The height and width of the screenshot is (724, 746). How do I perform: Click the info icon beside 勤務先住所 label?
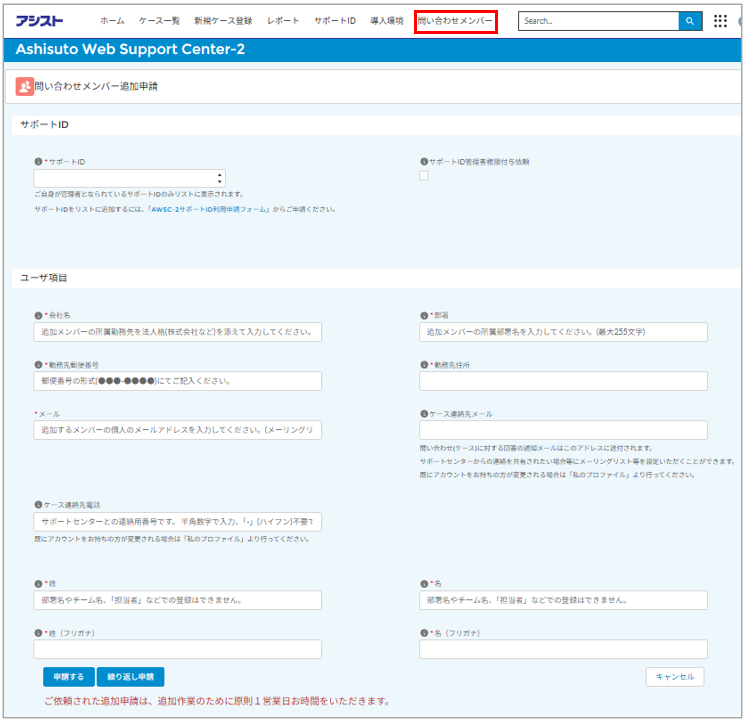point(424,365)
